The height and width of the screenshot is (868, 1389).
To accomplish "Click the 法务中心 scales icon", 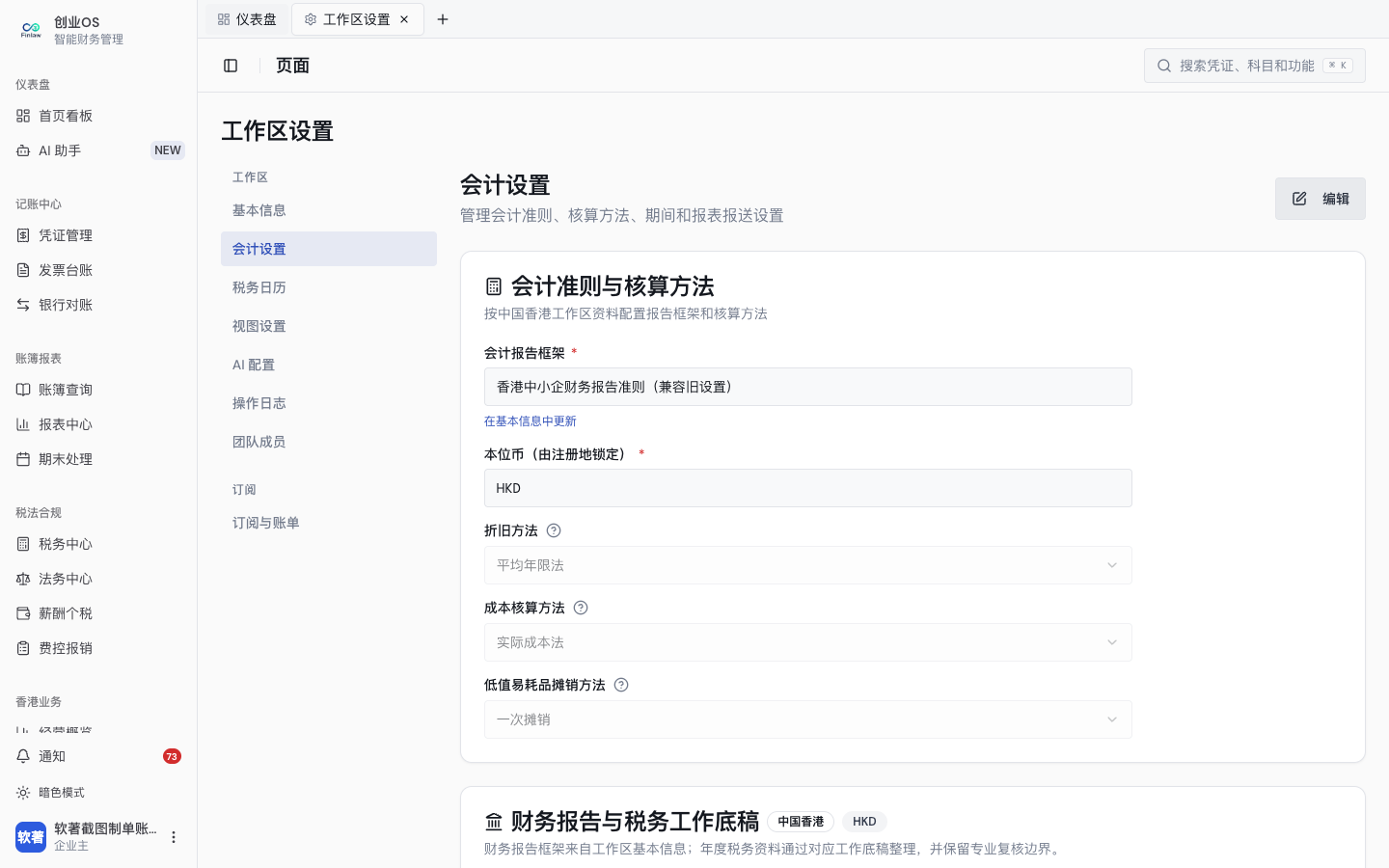I will 23,579.
